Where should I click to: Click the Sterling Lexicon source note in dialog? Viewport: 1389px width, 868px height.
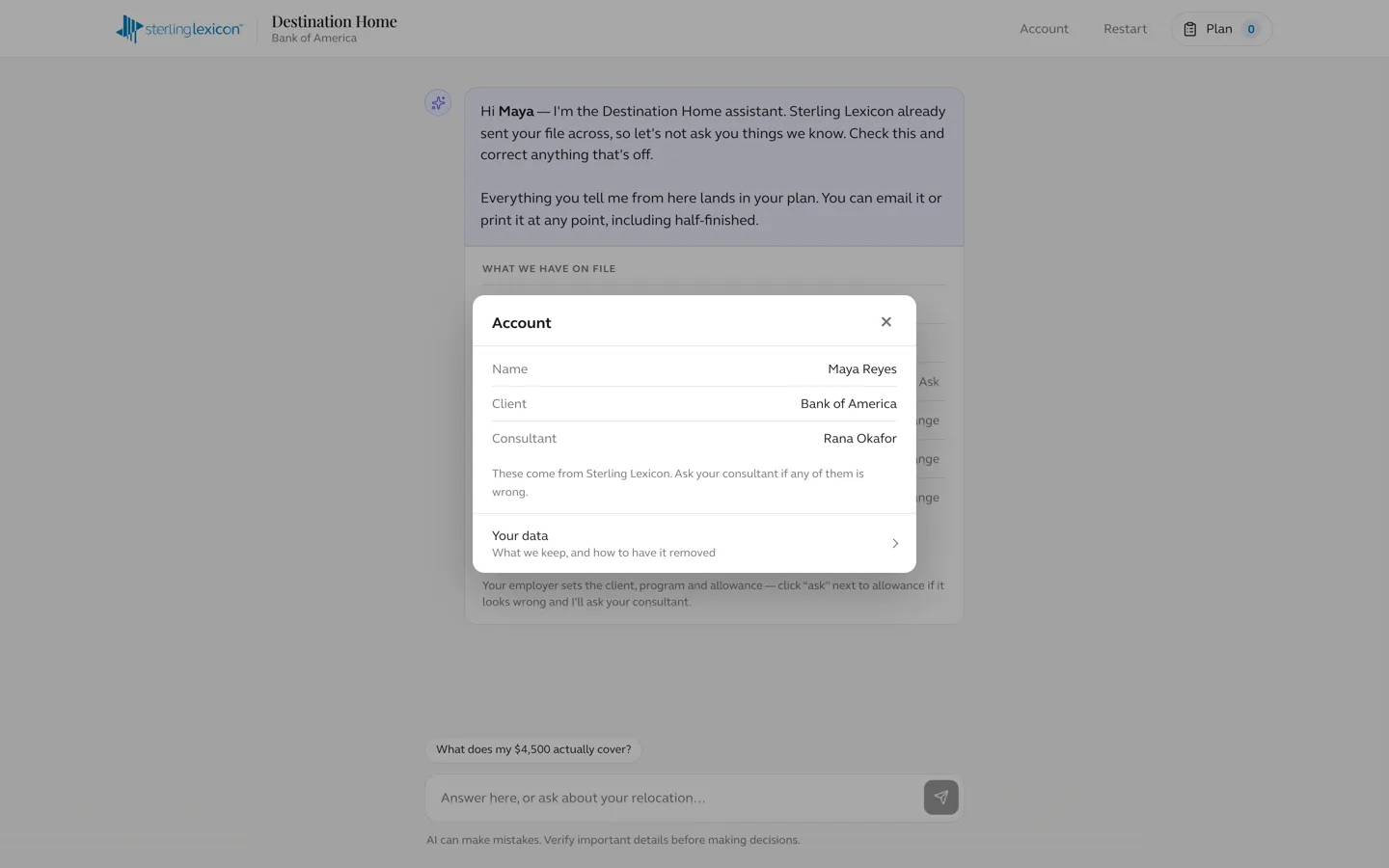678,482
